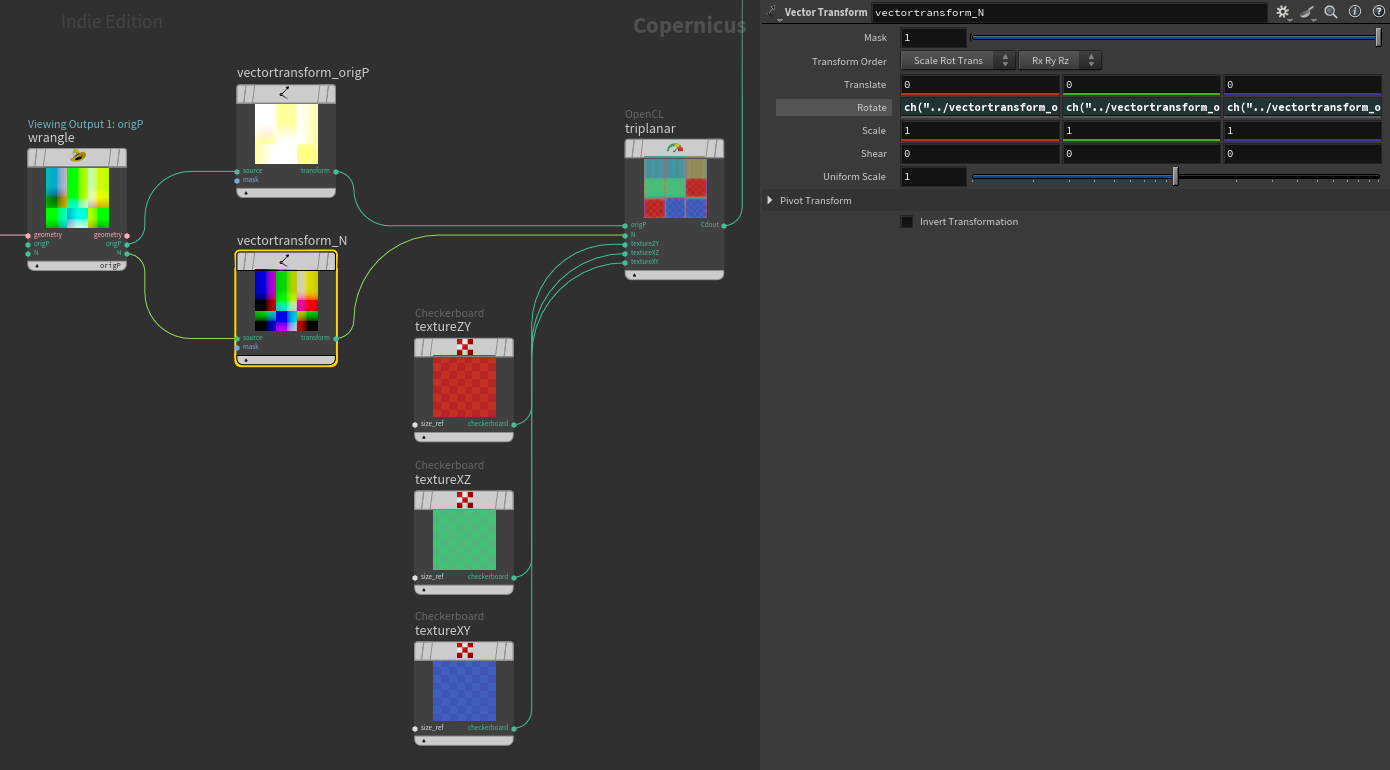Click the node name field vectortransform_N
Viewport: 1390px width, 770px height.
pos(1068,12)
